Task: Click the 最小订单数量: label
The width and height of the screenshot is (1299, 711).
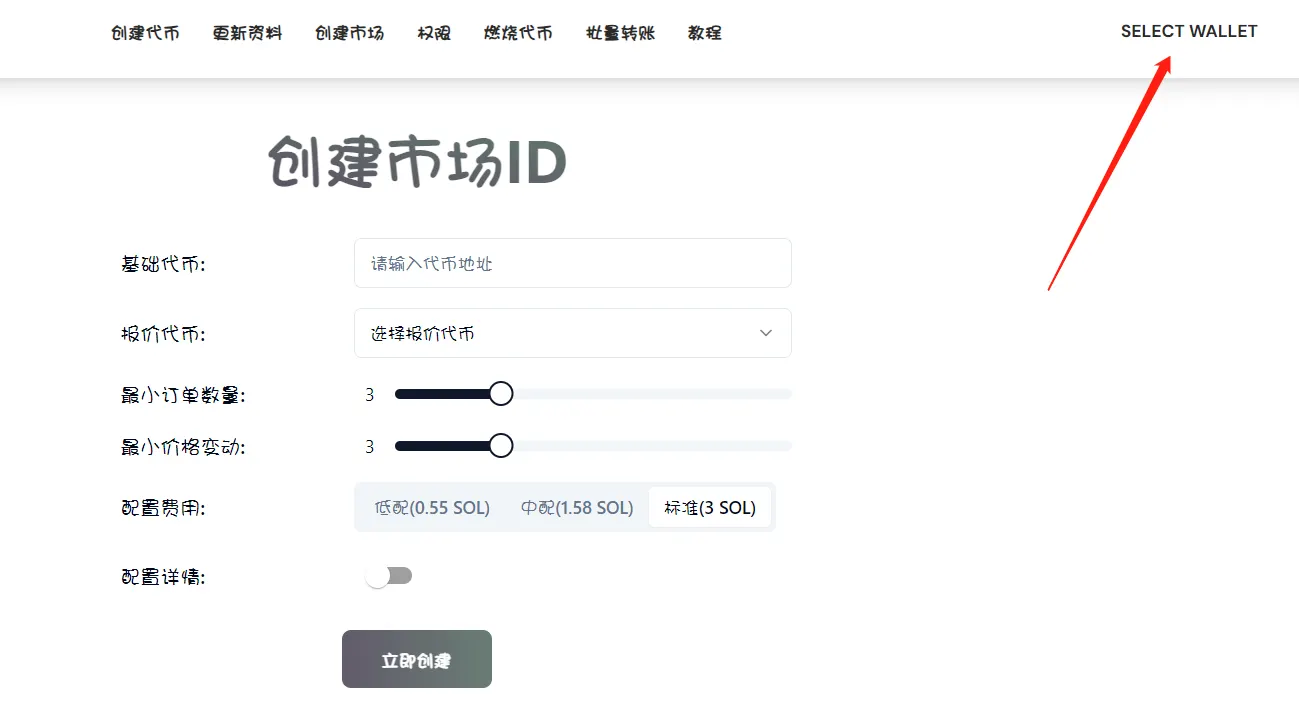Action: [x=183, y=395]
